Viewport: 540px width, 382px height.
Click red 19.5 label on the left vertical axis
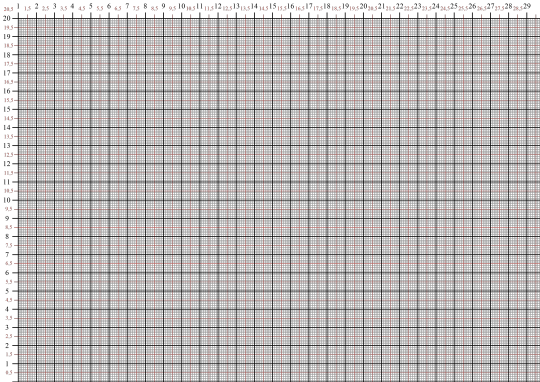tap(8, 28)
